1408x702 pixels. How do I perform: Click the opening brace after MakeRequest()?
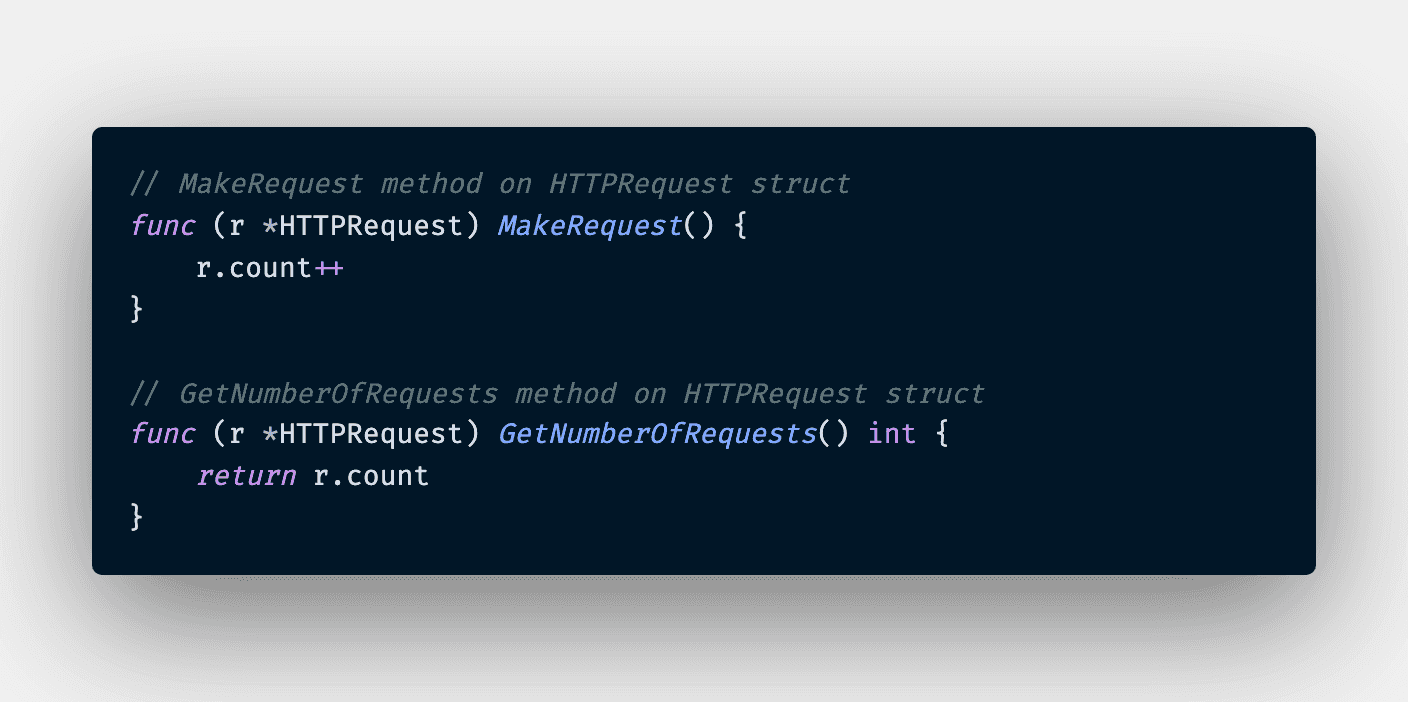[x=740, y=226]
